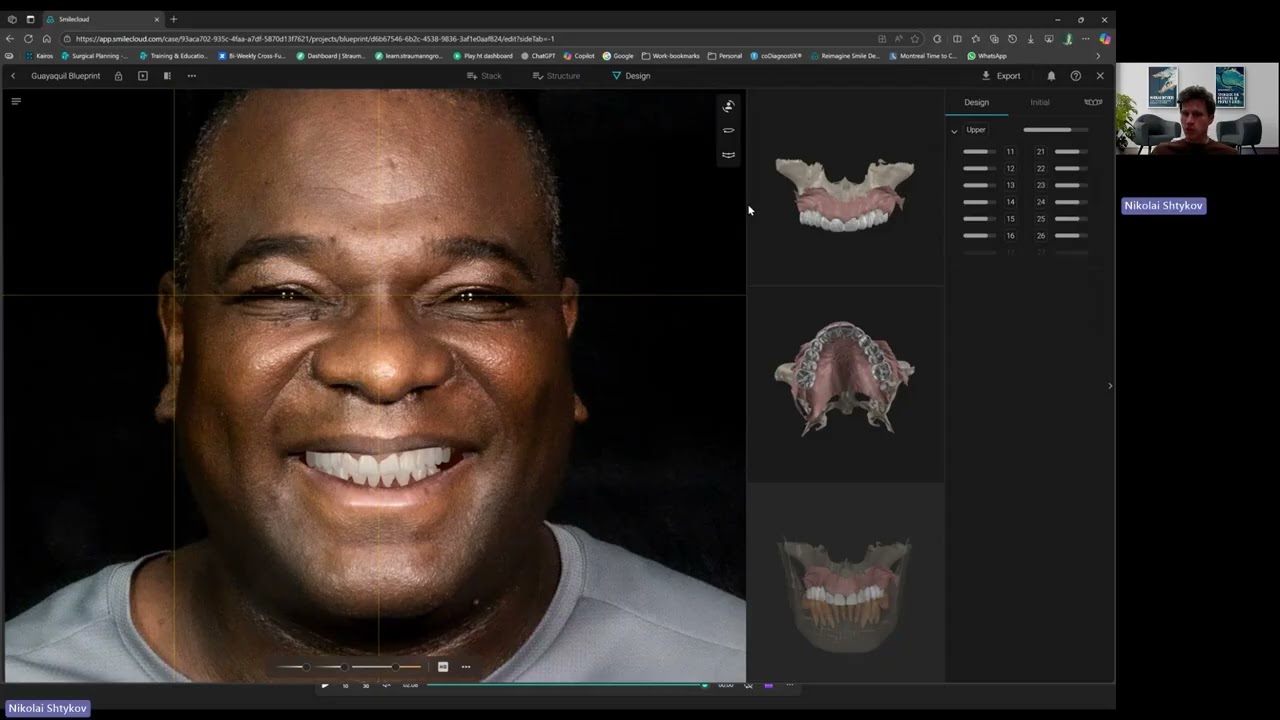The image size is (1280, 720).
Task: Open the Copilot icon in browser toolbar
Action: [x=1104, y=39]
